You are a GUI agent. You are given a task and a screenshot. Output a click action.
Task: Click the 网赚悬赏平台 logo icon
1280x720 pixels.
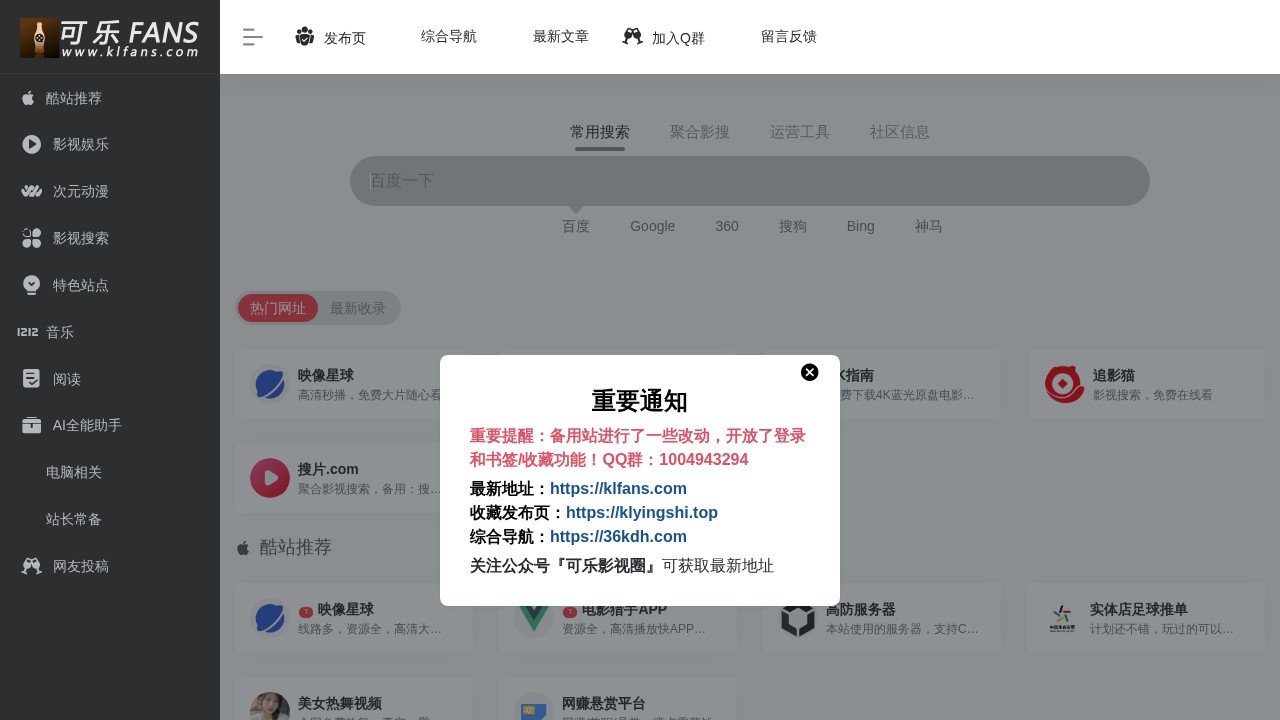[534, 706]
